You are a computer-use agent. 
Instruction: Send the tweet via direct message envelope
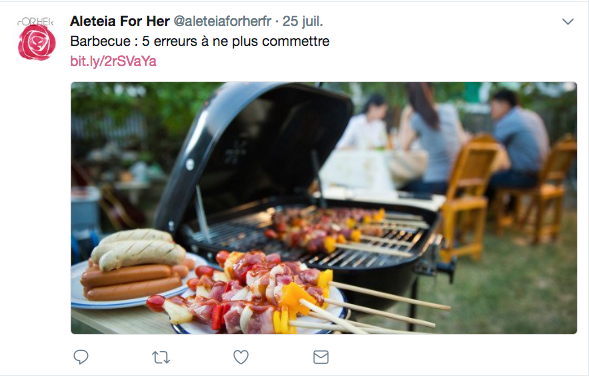point(321,357)
